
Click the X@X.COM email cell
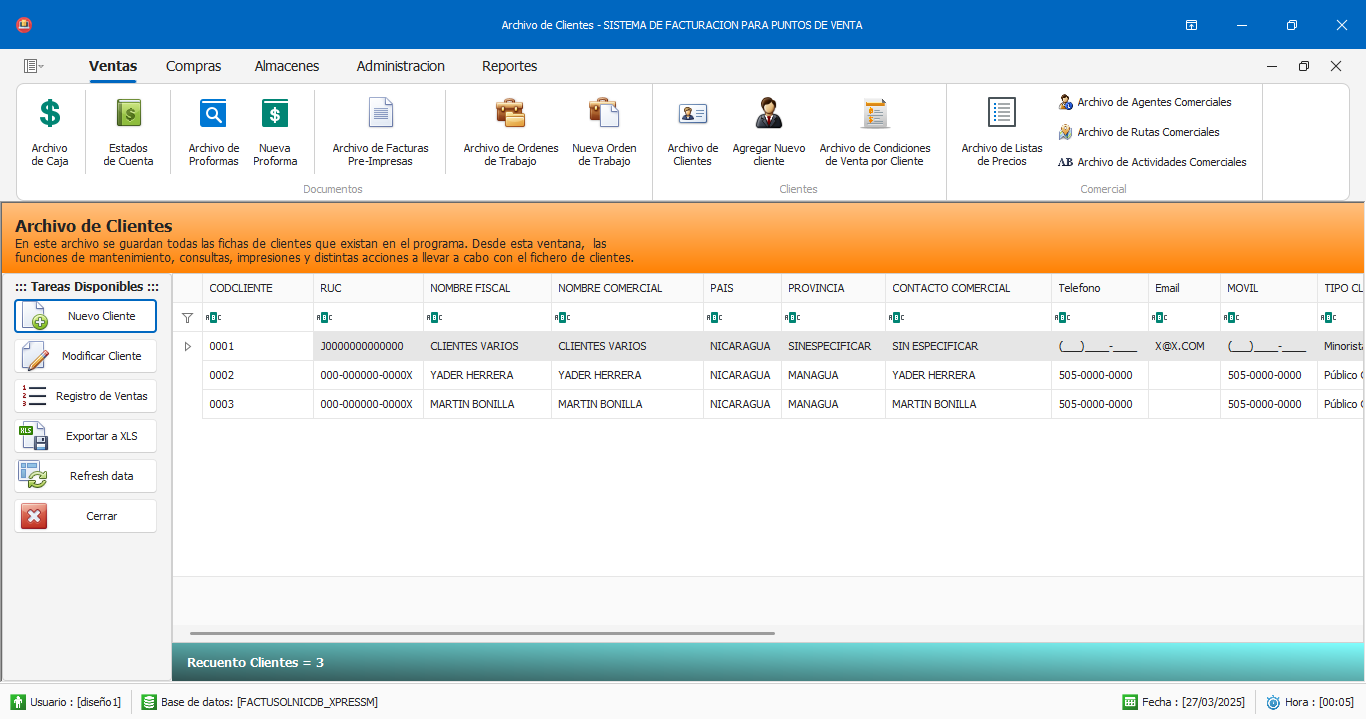pyautogui.click(x=1184, y=346)
